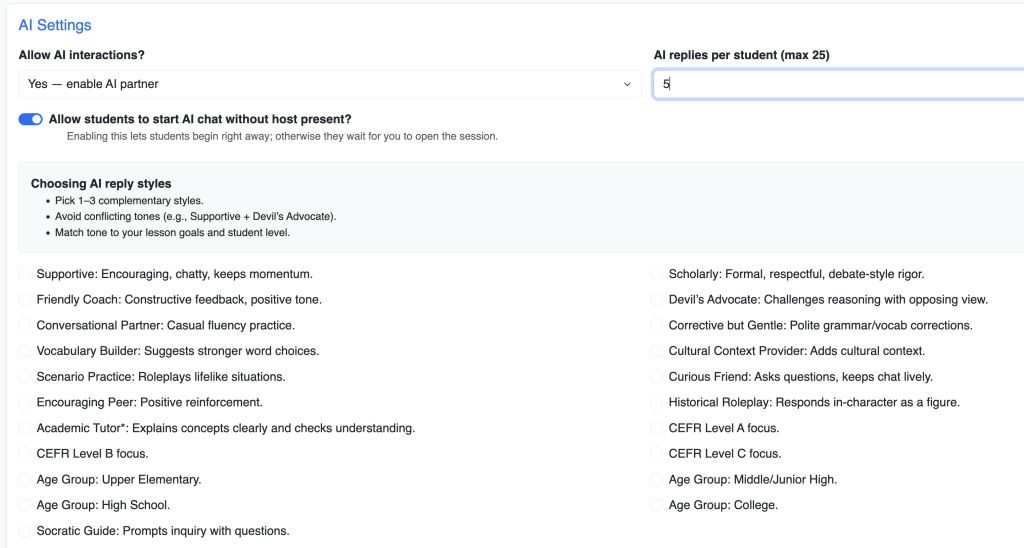Image resolution: width=1024 pixels, height=548 pixels.
Task: Check the Scenario Practice checkbox
Action: point(24,377)
